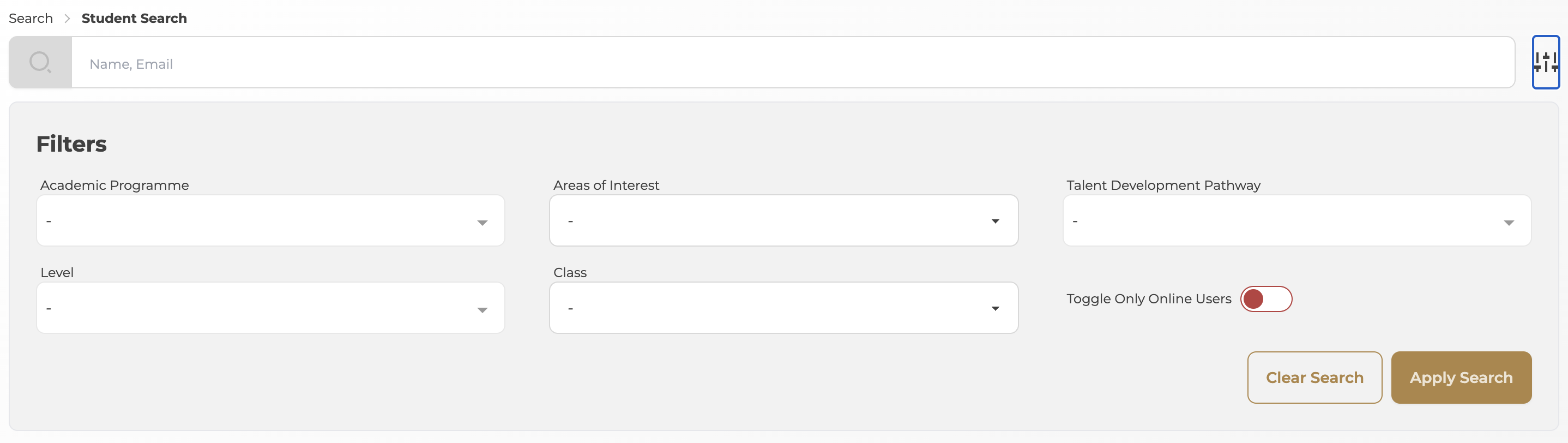Image resolution: width=1568 pixels, height=443 pixels.
Task: Expand the Talent Development Pathway select field
Action: tap(1284, 220)
